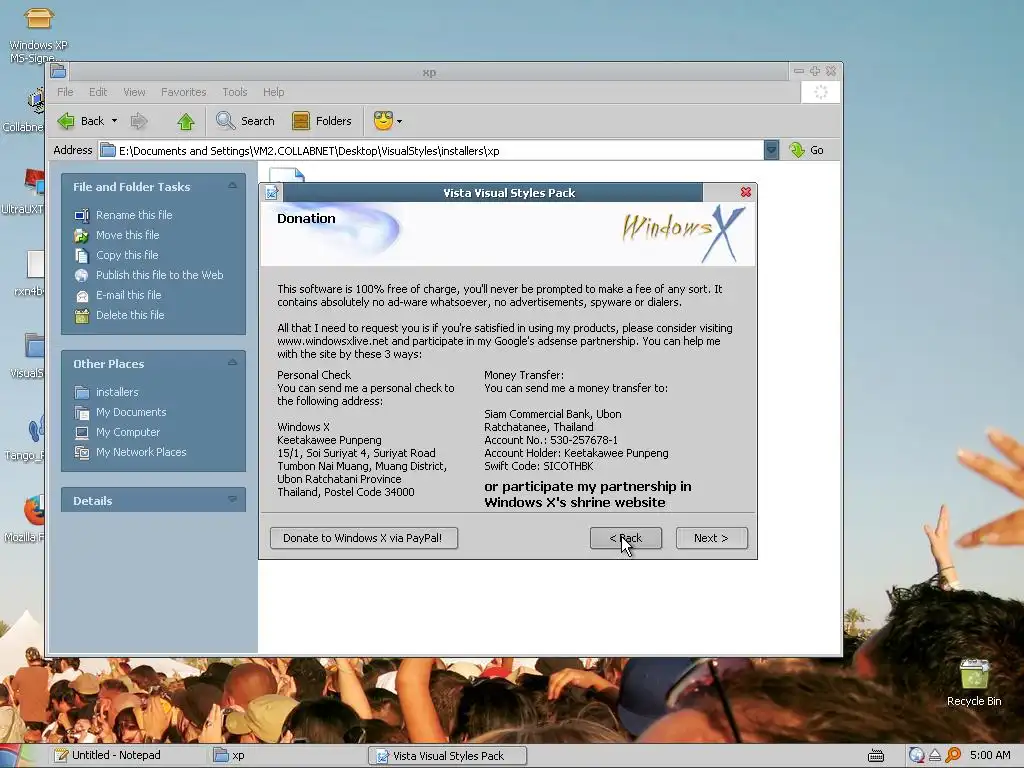The image size is (1024, 768).
Task: Click Copy this file
Action: tap(127, 255)
